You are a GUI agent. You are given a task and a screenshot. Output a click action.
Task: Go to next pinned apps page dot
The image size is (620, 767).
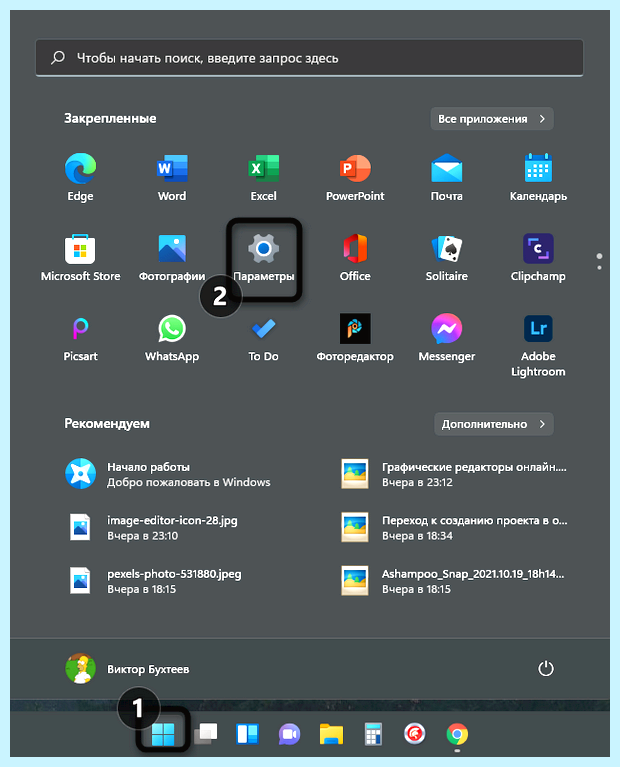(x=599, y=268)
